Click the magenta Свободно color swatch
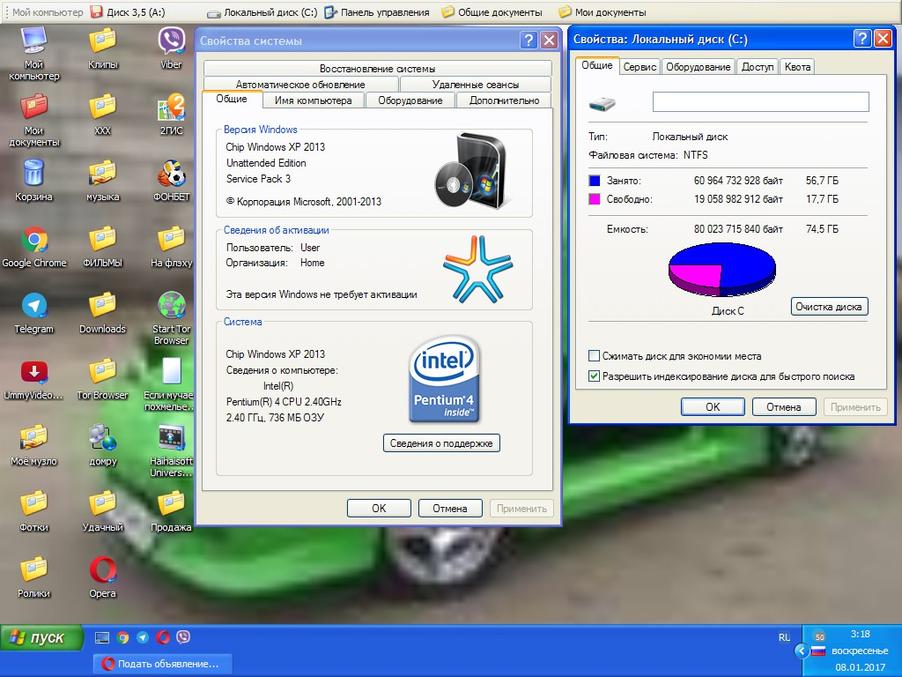Screen dimensions: 902x677 (x=594, y=199)
